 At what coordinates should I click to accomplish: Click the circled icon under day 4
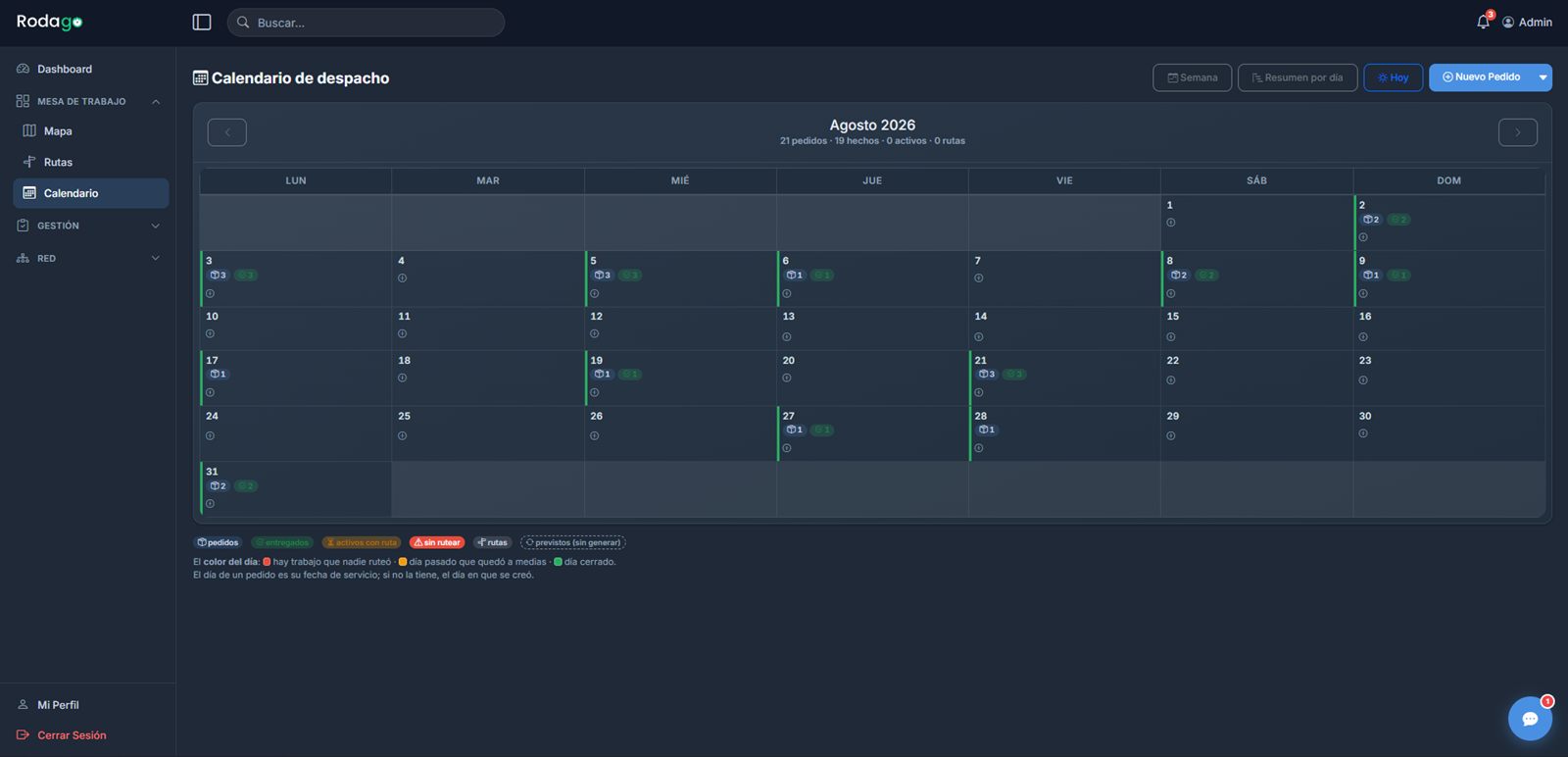[x=402, y=278]
